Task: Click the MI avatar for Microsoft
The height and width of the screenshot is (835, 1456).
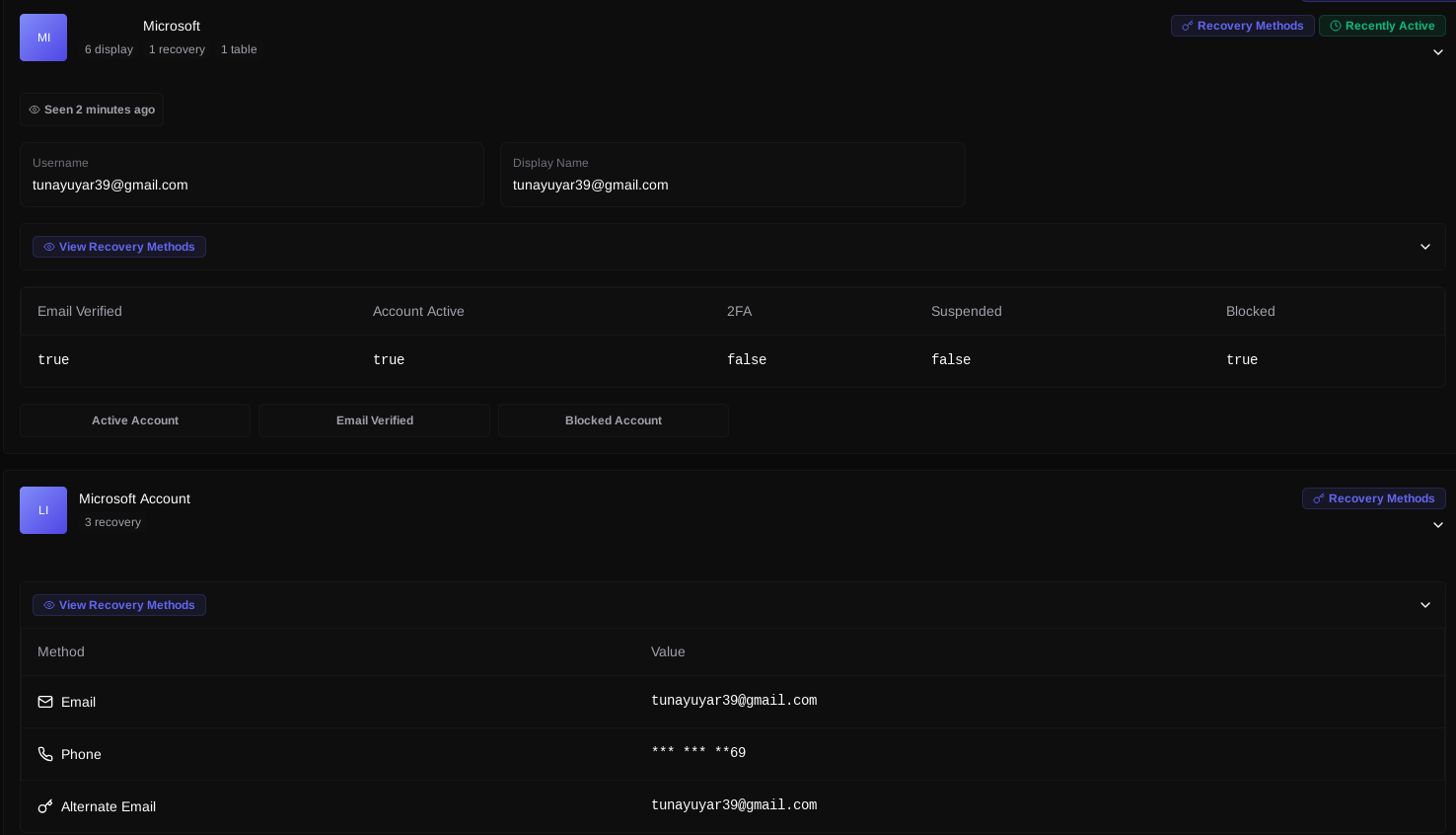Action: [43, 38]
